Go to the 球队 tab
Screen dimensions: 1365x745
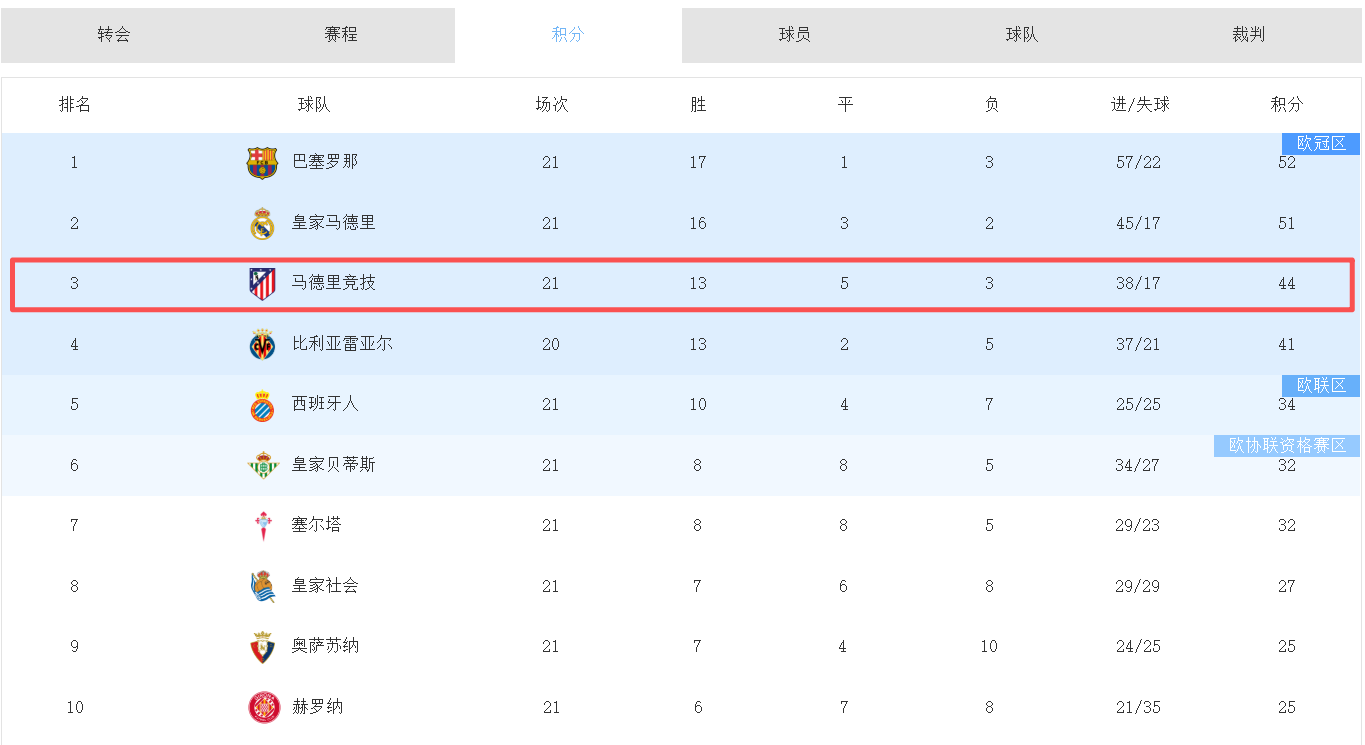[x=1022, y=35]
